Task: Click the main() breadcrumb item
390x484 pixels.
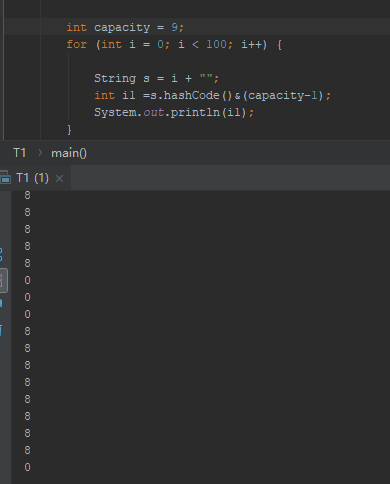Action: (x=69, y=153)
